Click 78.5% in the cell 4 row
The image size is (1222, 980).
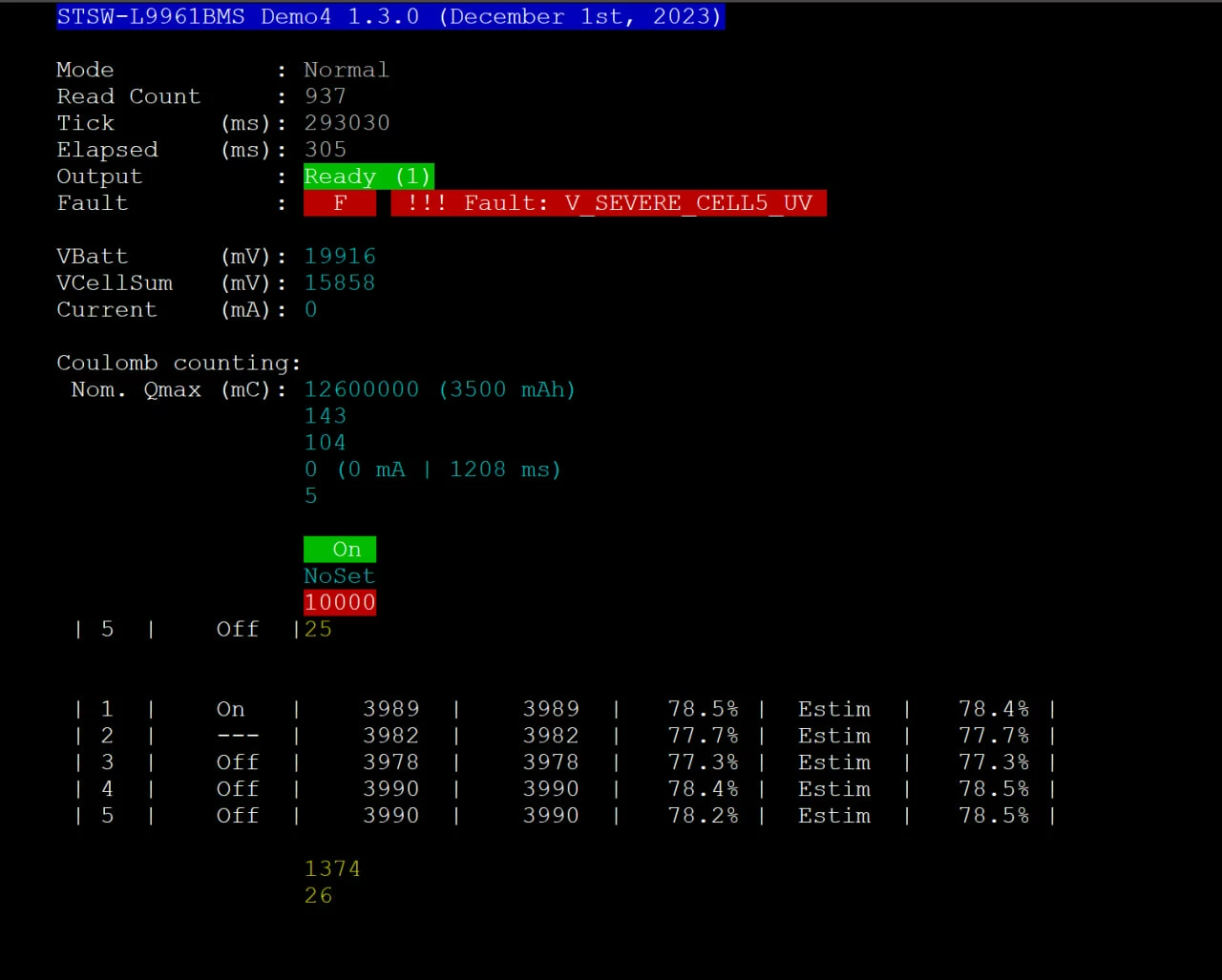(x=994, y=790)
